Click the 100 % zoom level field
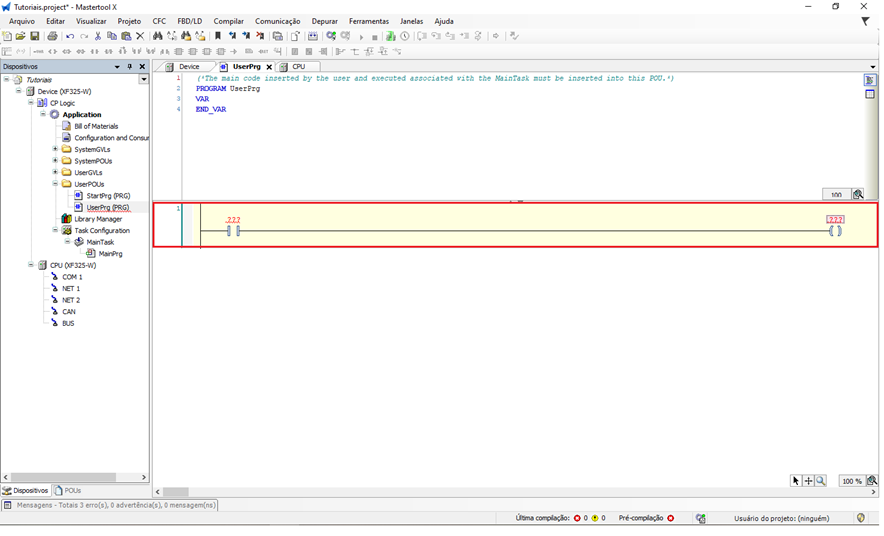884x536 pixels. [852, 481]
